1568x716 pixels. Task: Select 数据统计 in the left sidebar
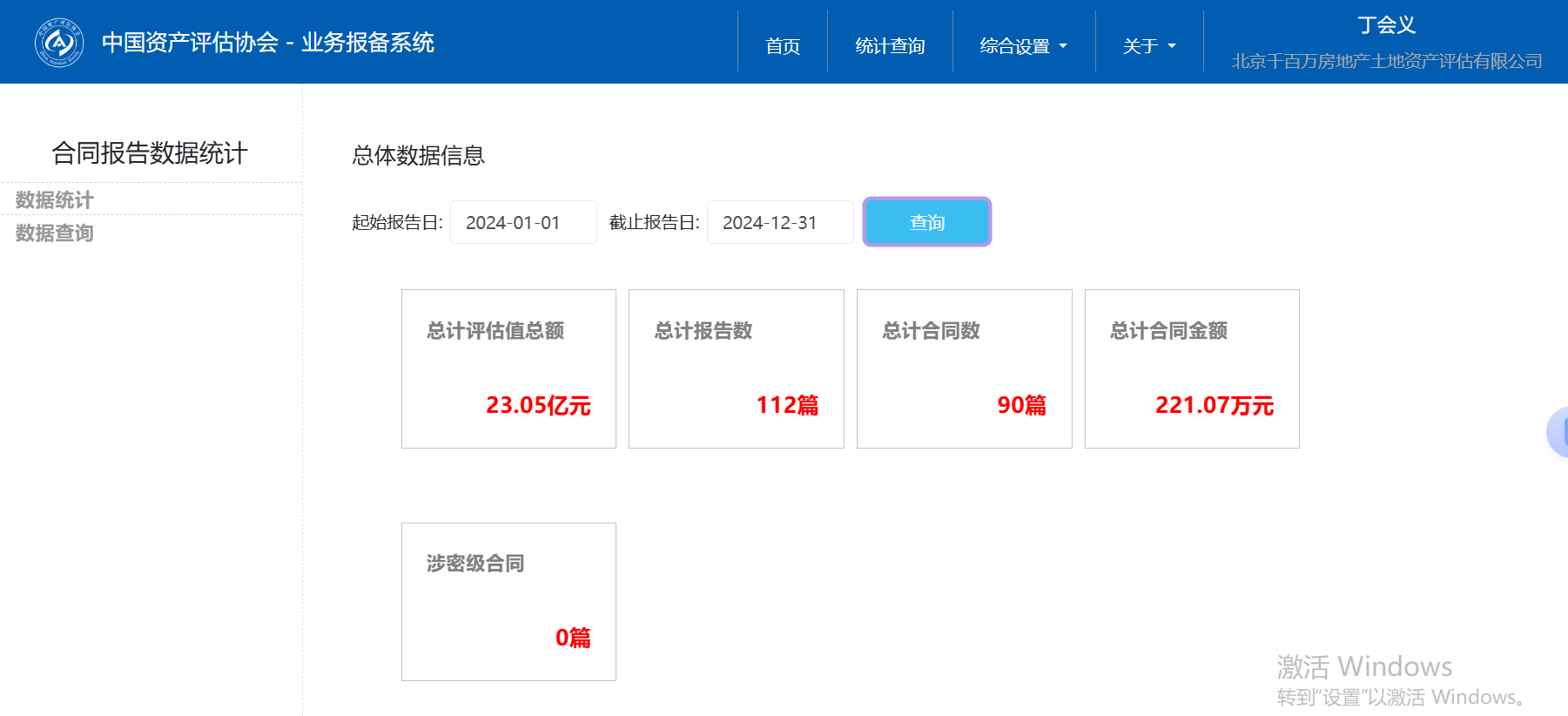pyautogui.click(x=55, y=200)
